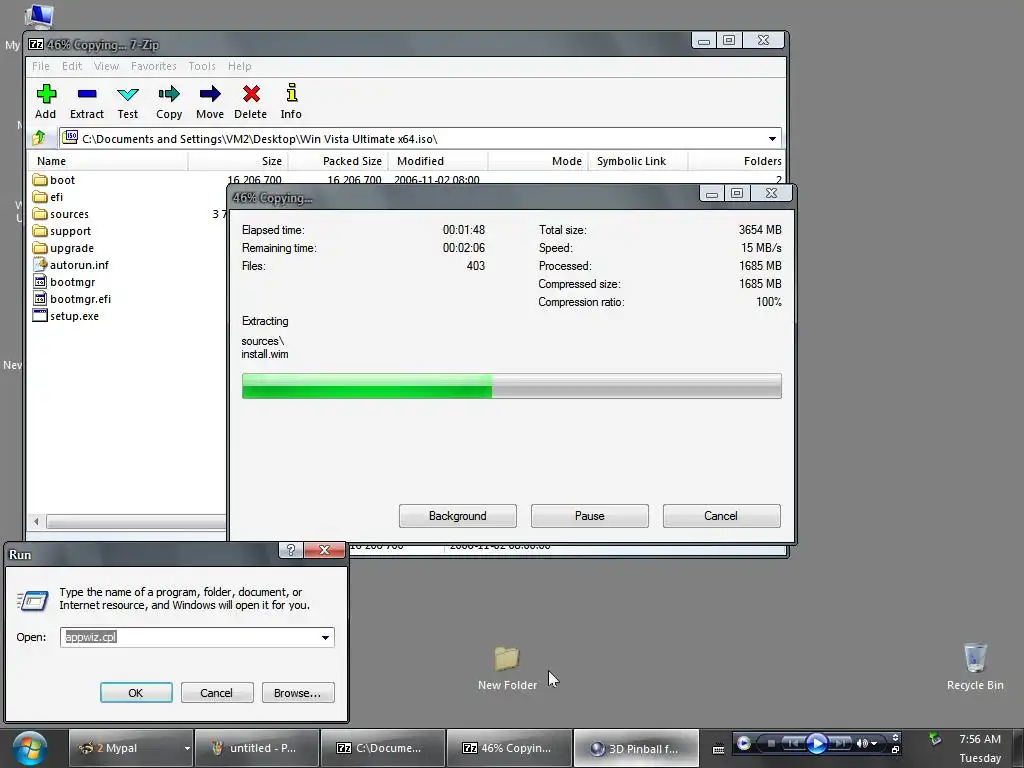
Task: Open the Windows Start orb
Action: [29, 748]
